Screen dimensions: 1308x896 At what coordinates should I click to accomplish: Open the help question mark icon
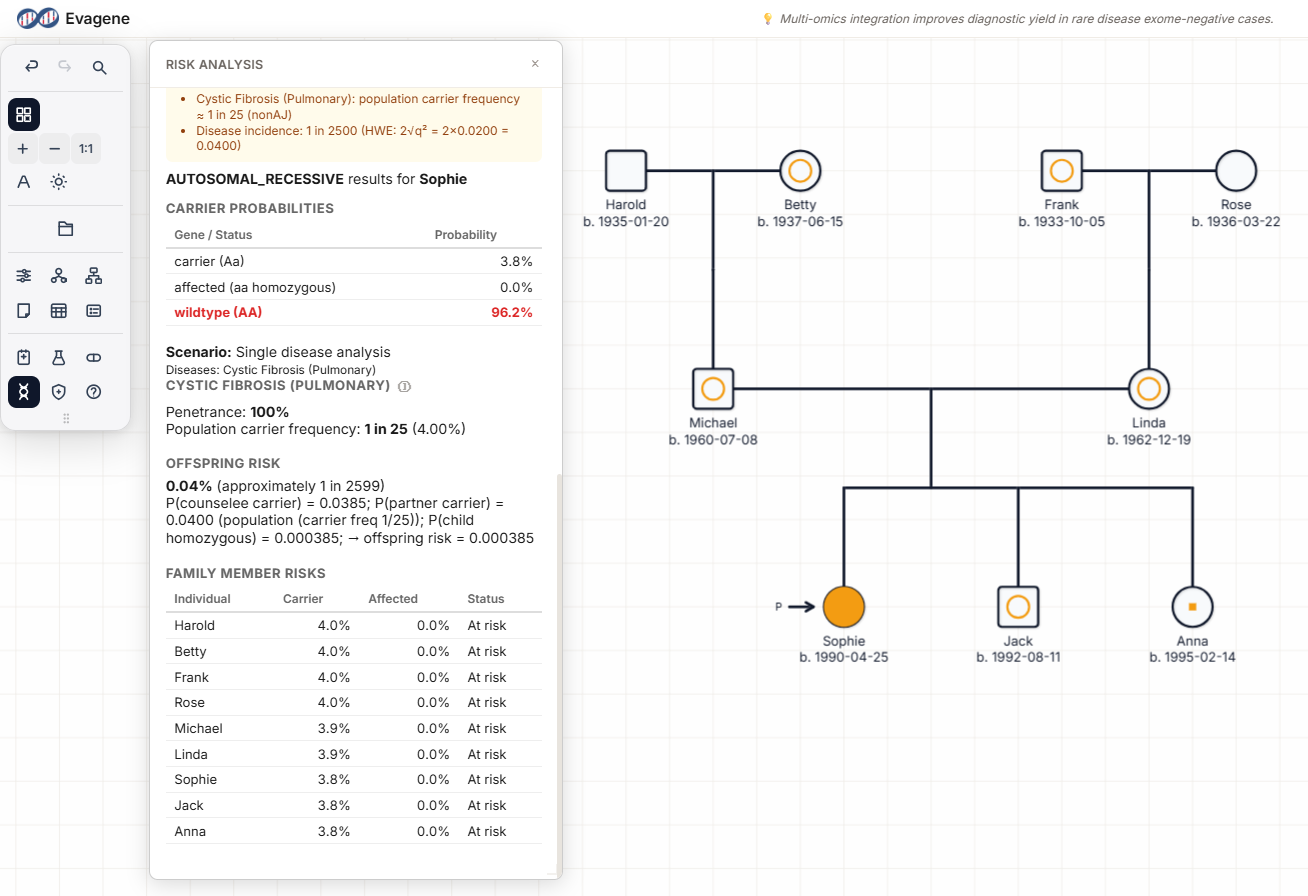point(93,391)
